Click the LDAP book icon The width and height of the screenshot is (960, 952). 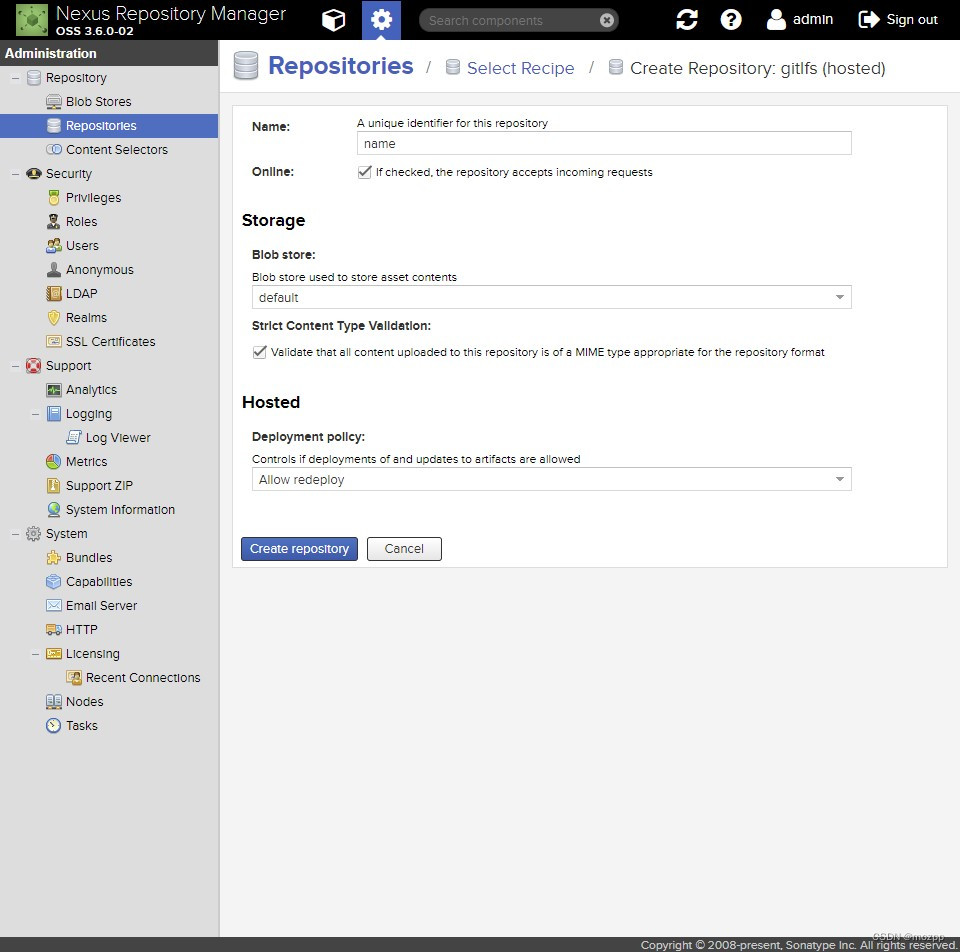54,293
